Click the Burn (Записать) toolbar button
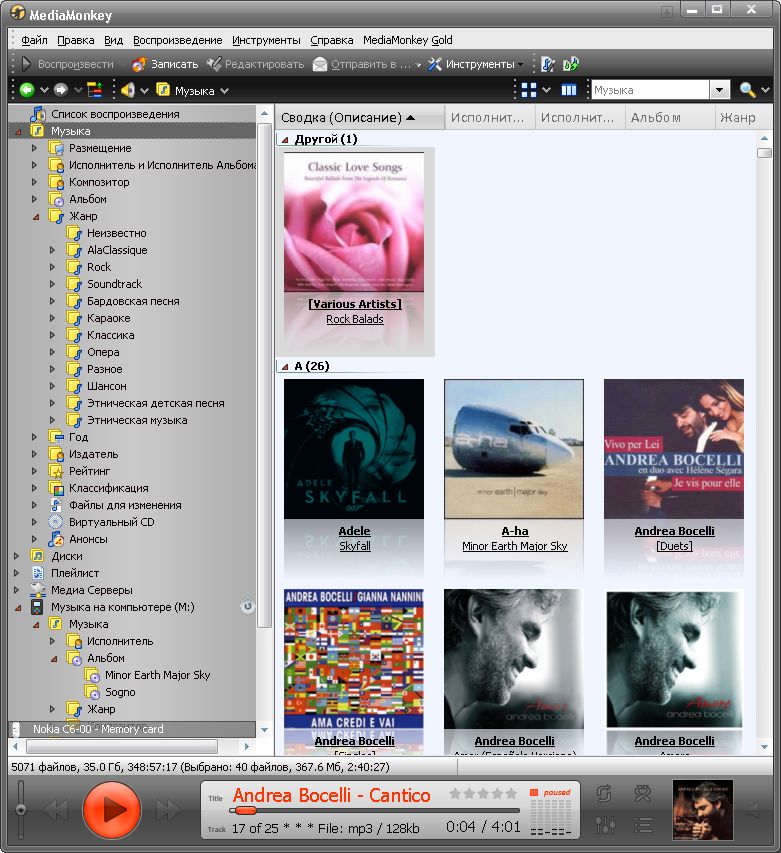 click(x=165, y=64)
